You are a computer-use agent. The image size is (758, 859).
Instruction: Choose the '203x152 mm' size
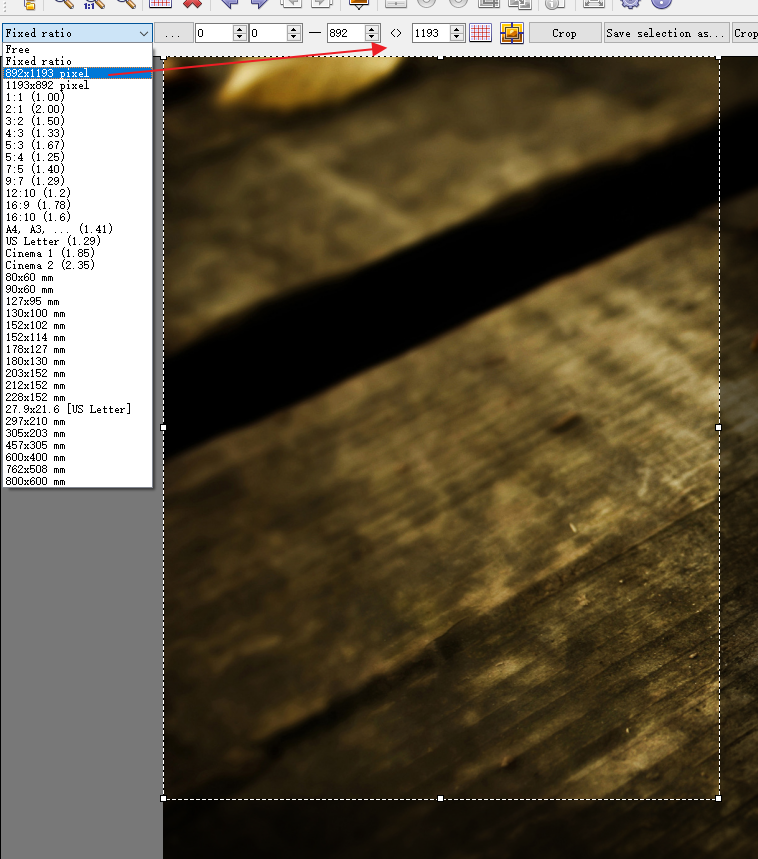click(77, 374)
